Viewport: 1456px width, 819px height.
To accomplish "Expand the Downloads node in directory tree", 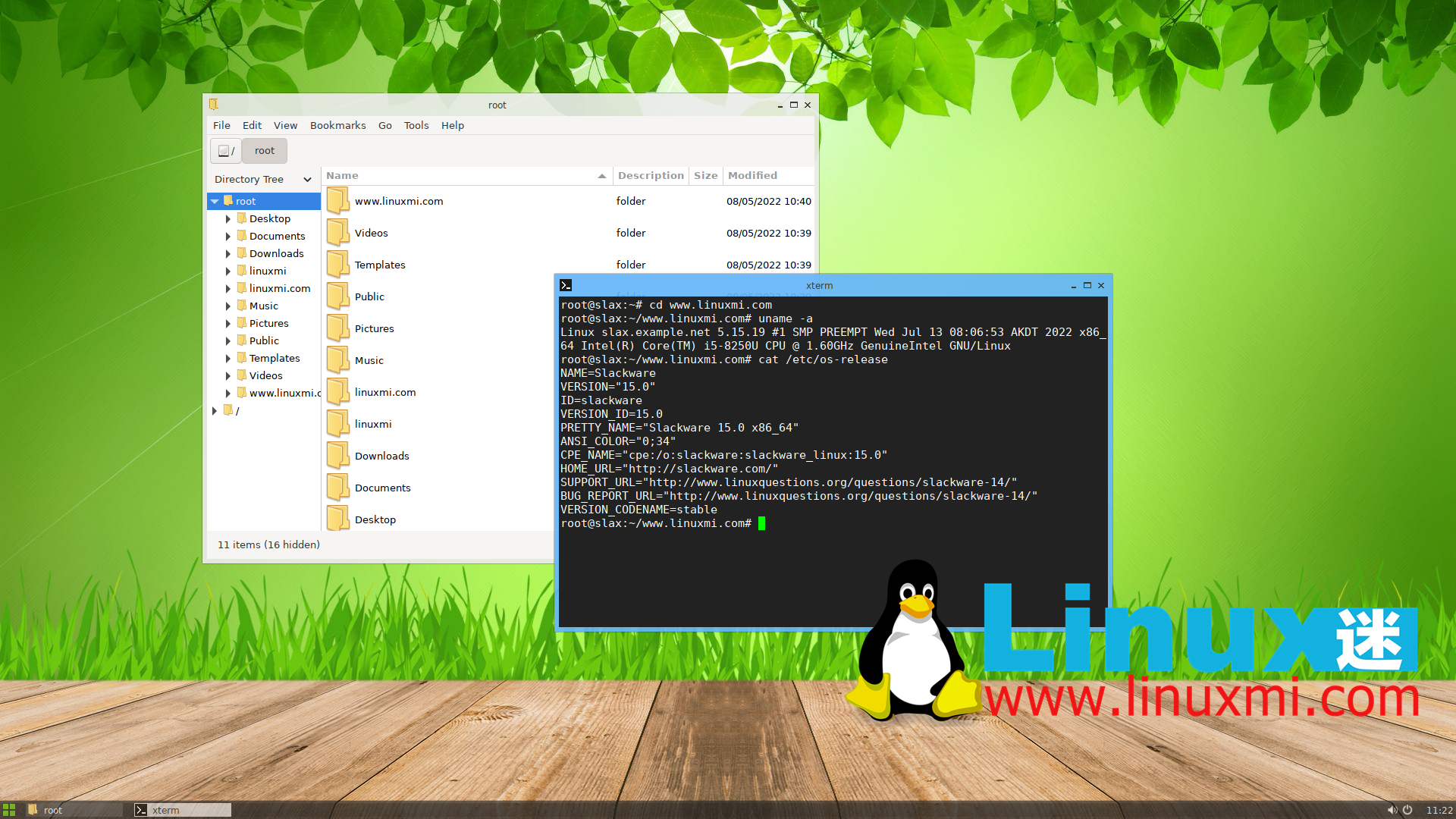I will pos(228,253).
